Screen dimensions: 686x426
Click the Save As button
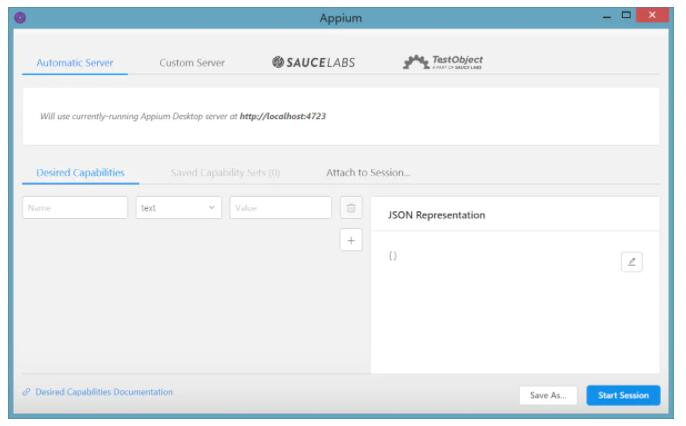pyautogui.click(x=548, y=395)
